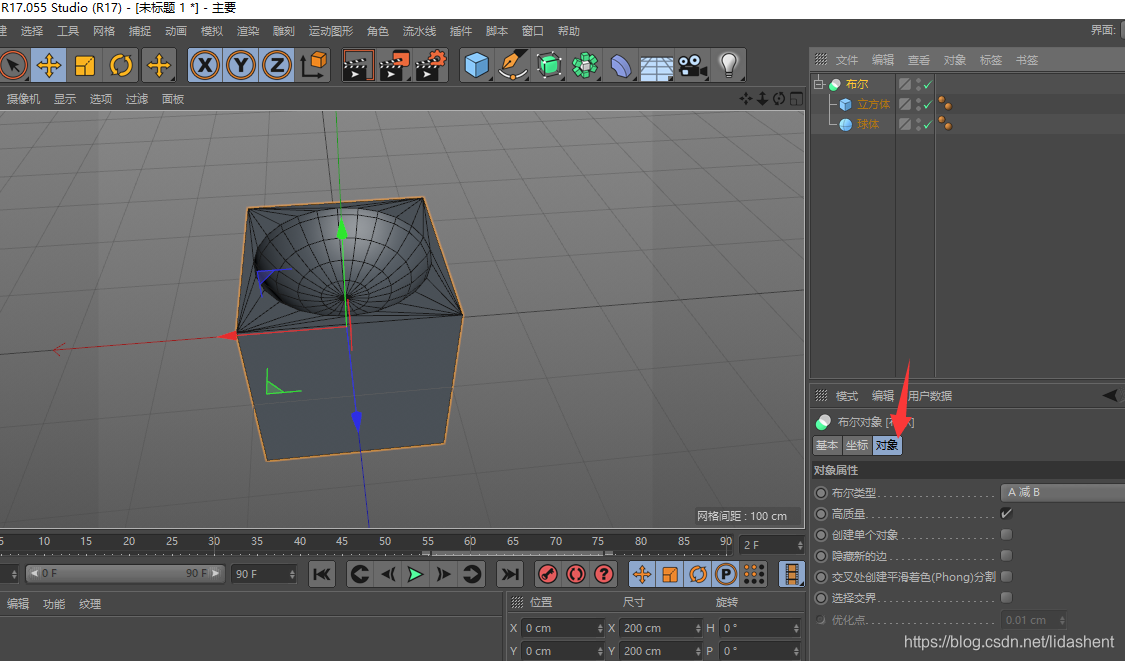This screenshot has width=1125, height=661.
Task: Click the Scale tool icon
Action: [x=85, y=66]
